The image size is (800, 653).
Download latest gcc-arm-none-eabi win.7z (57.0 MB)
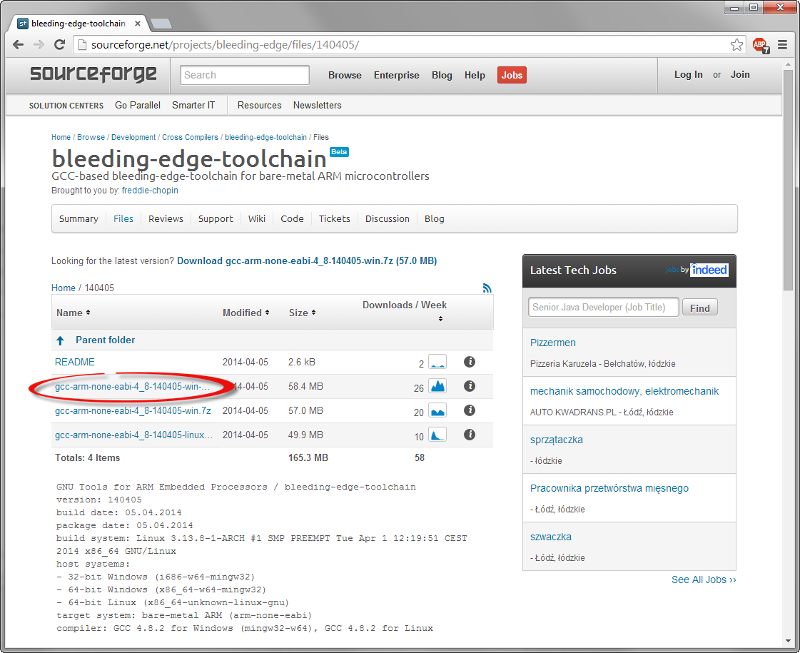(x=307, y=261)
